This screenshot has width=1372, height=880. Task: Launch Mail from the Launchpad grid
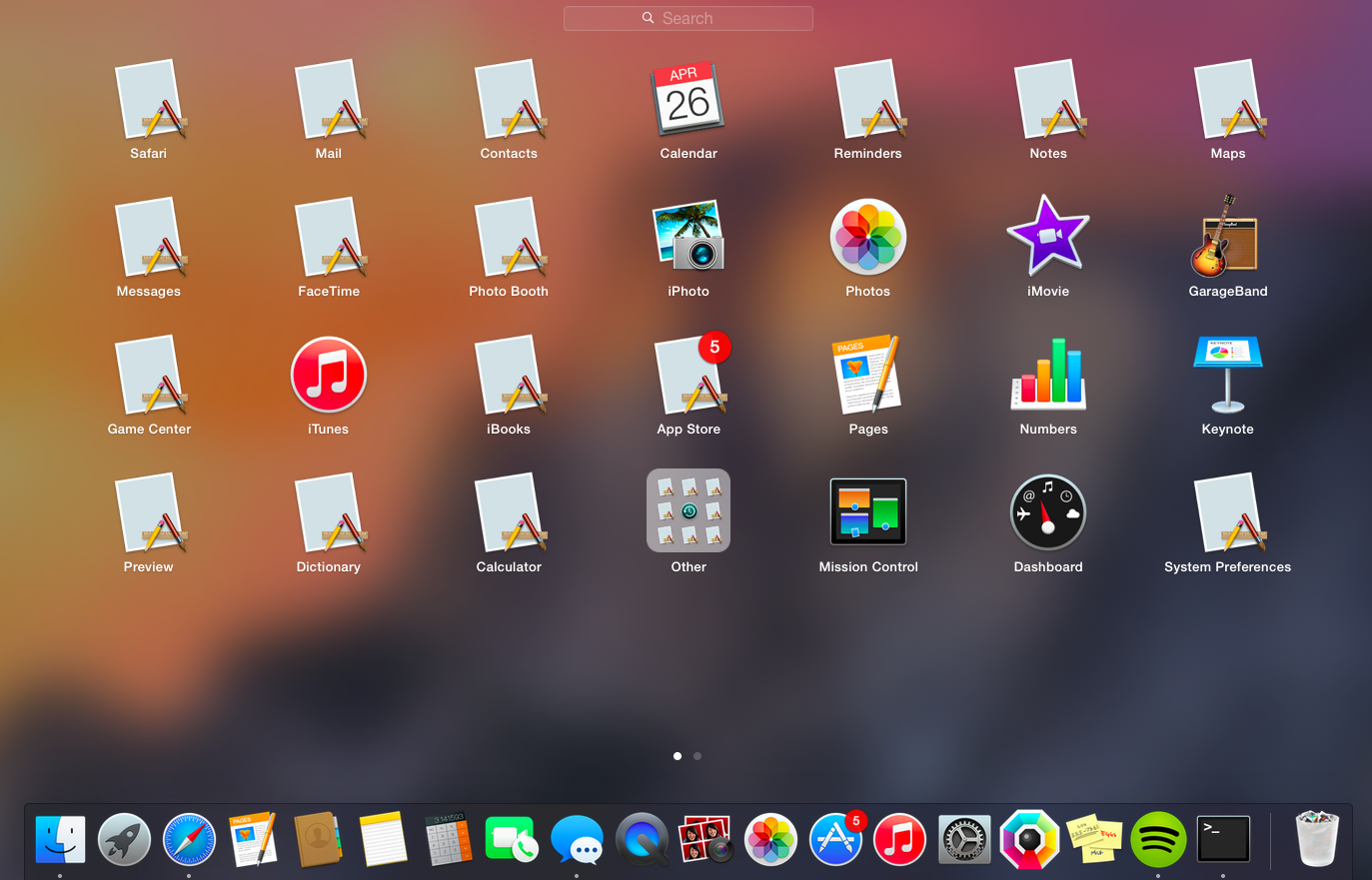pos(329,100)
